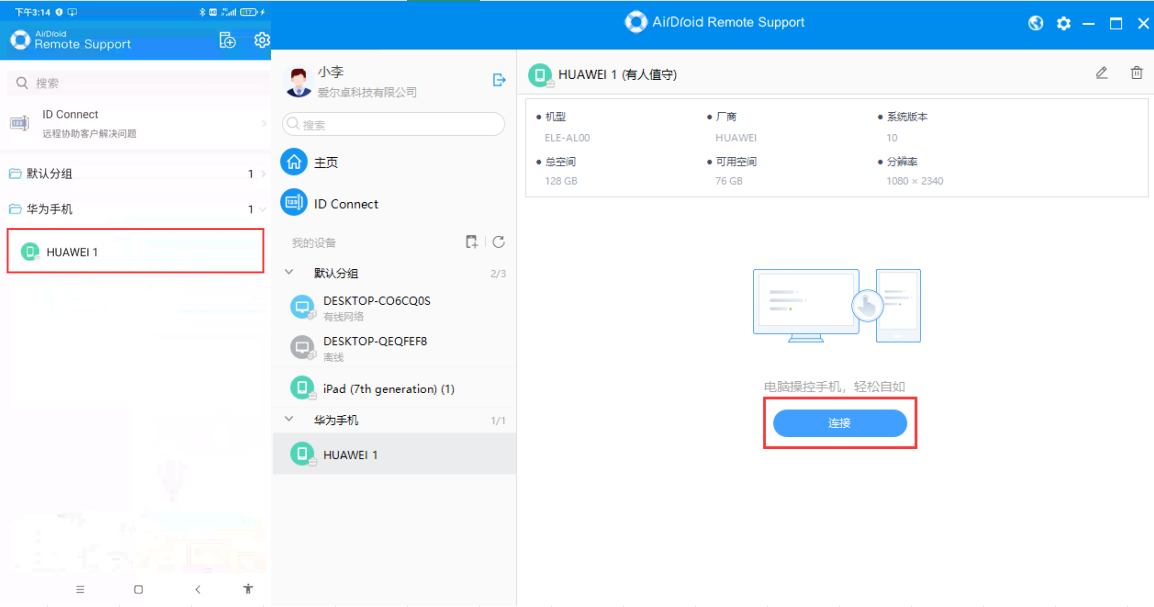Tap the phone recent-apps menu button

click(80, 589)
